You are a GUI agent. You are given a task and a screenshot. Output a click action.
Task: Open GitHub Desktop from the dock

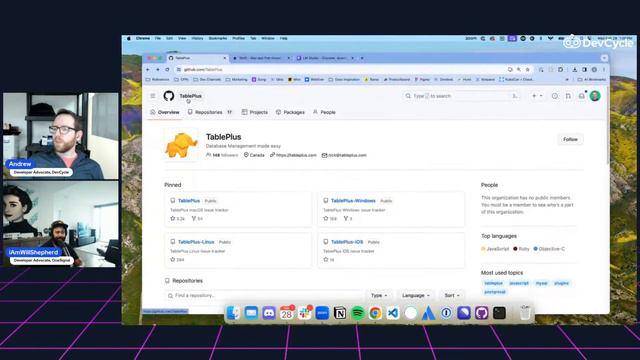click(x=482, y=313)
